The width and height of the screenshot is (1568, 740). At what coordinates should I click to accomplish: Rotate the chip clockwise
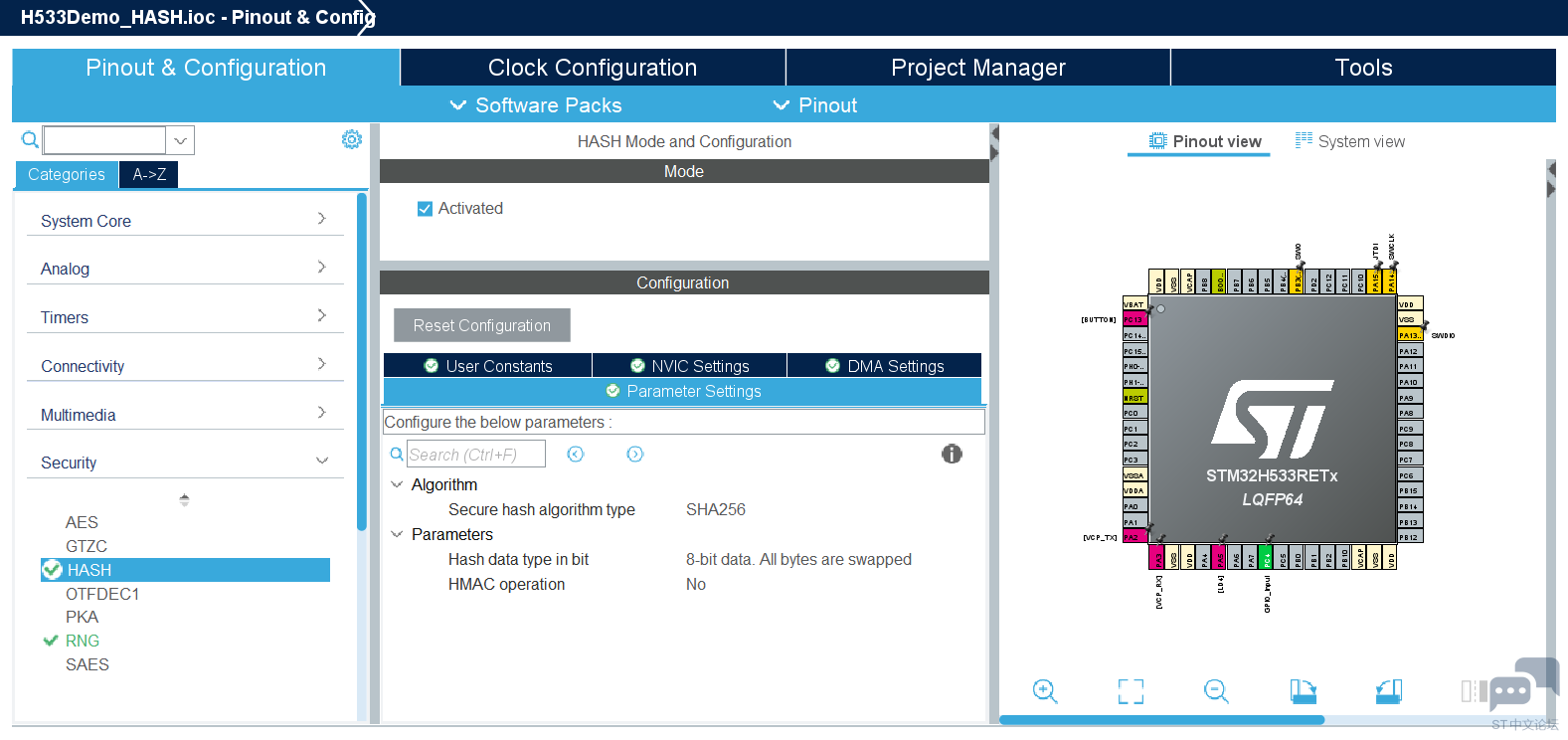(1303, 691)
